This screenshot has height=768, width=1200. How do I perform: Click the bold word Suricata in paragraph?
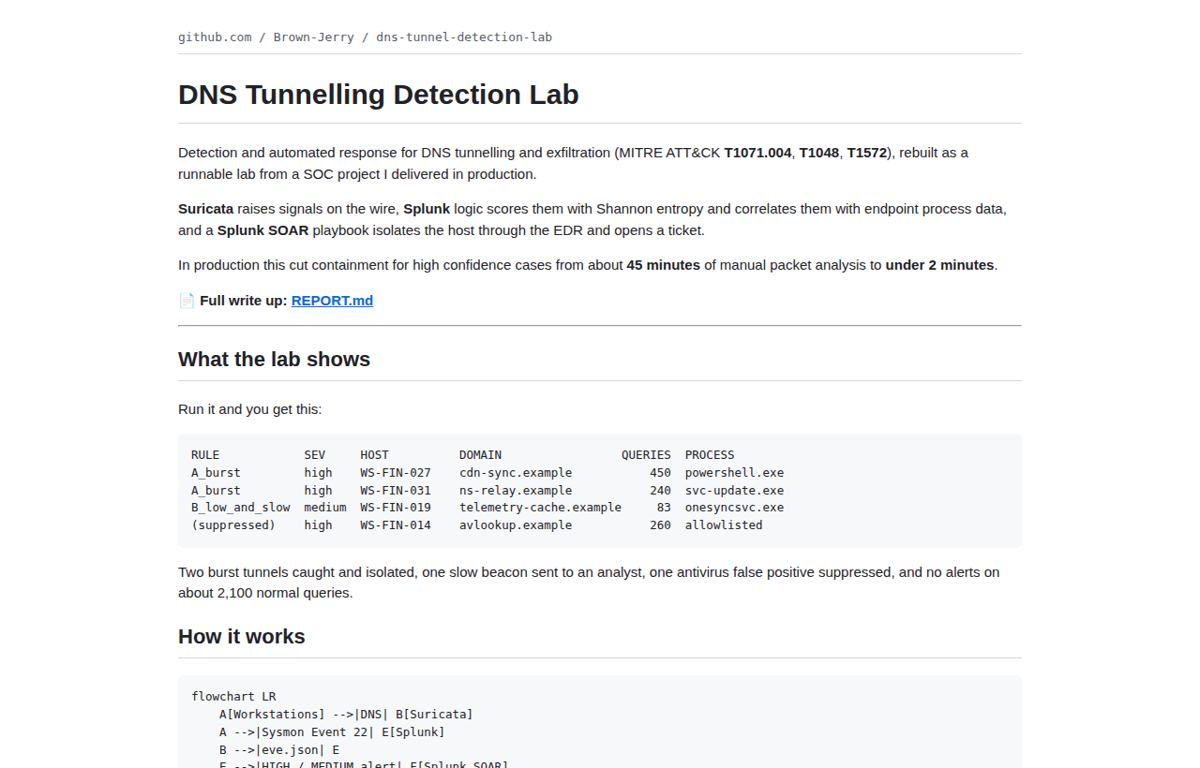coord(205,209)
